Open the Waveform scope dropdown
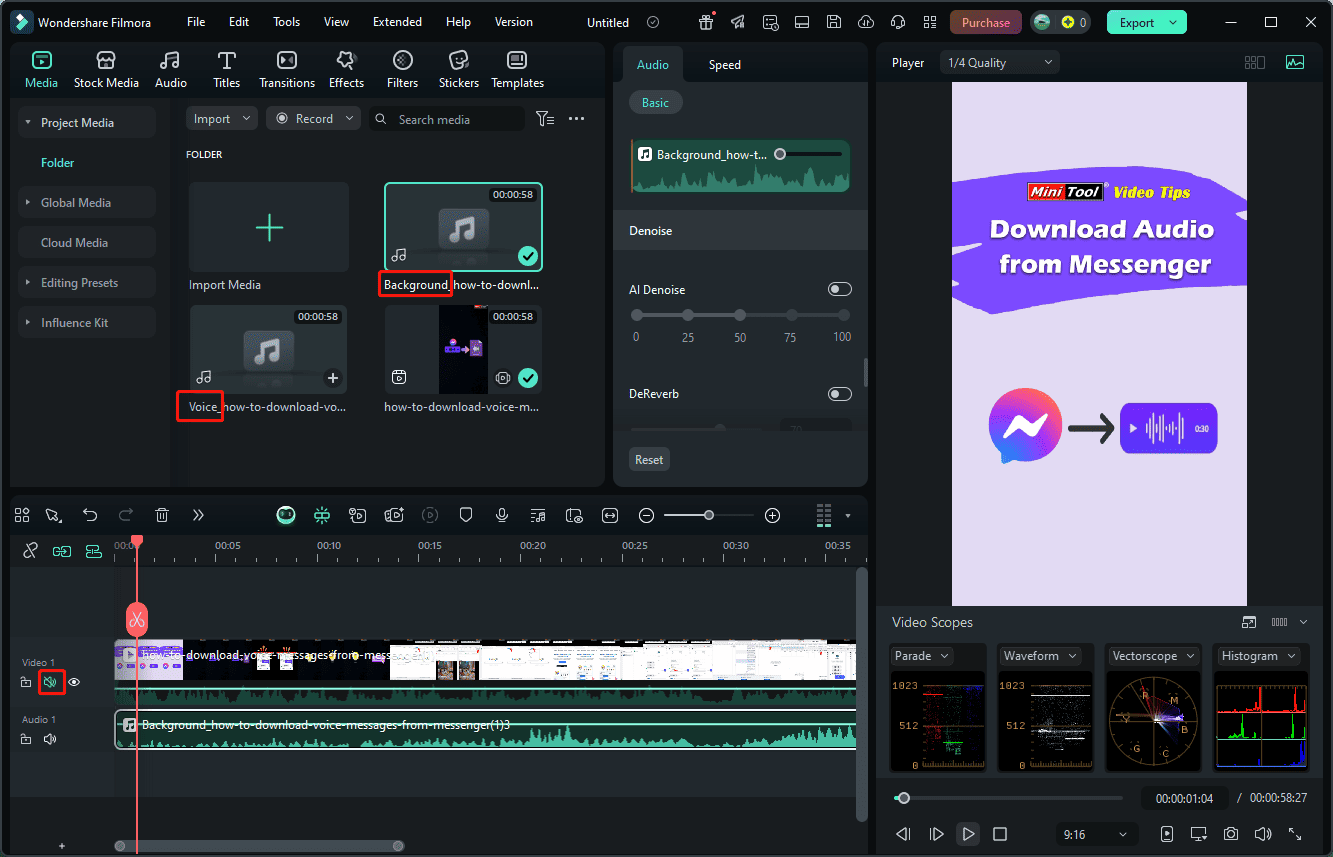The height and width of the screenshot is (857, 1333). click(x=1041, y=656)
